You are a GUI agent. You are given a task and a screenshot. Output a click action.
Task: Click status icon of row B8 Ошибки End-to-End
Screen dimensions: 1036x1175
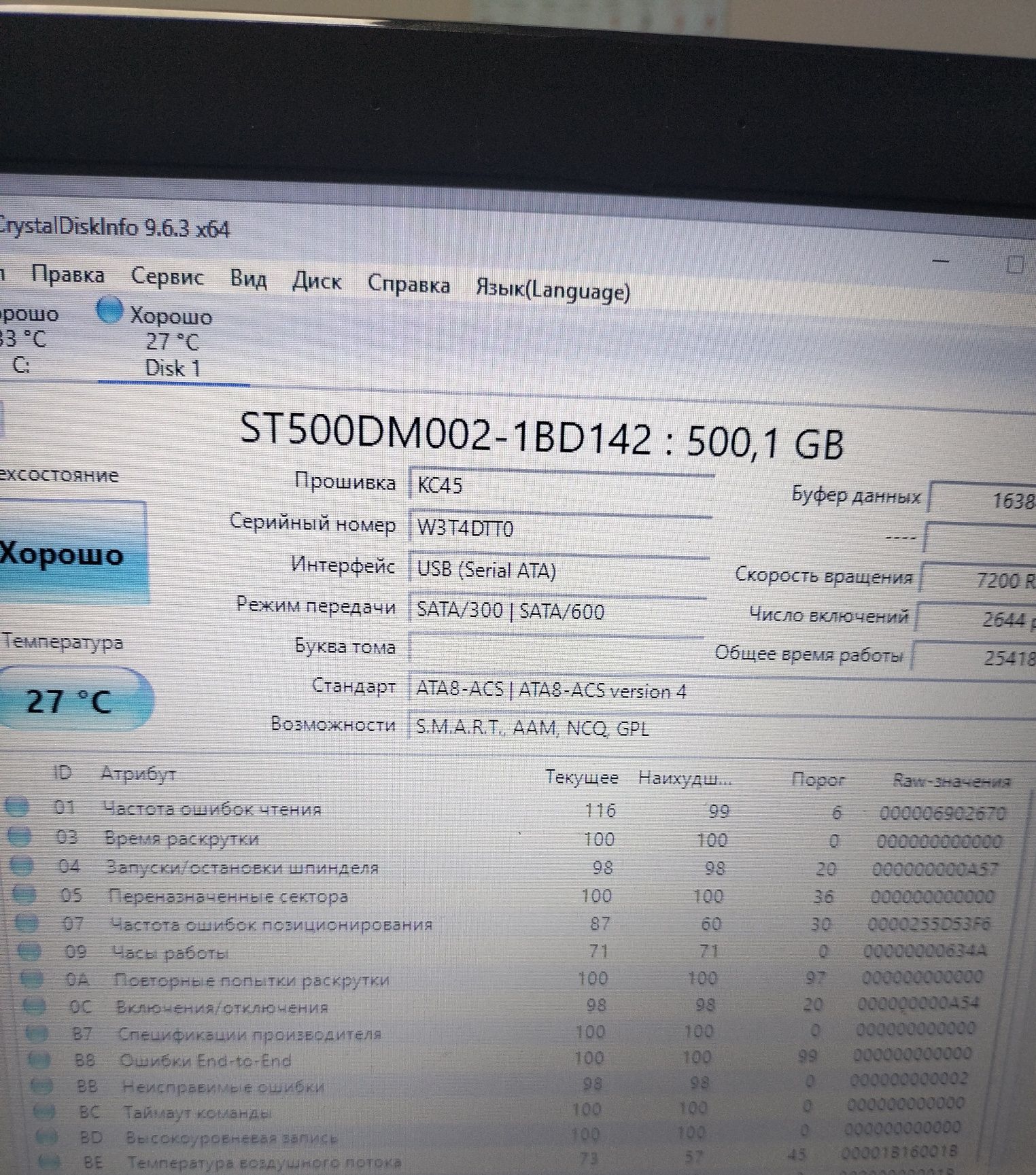(x=39, y=1059)
